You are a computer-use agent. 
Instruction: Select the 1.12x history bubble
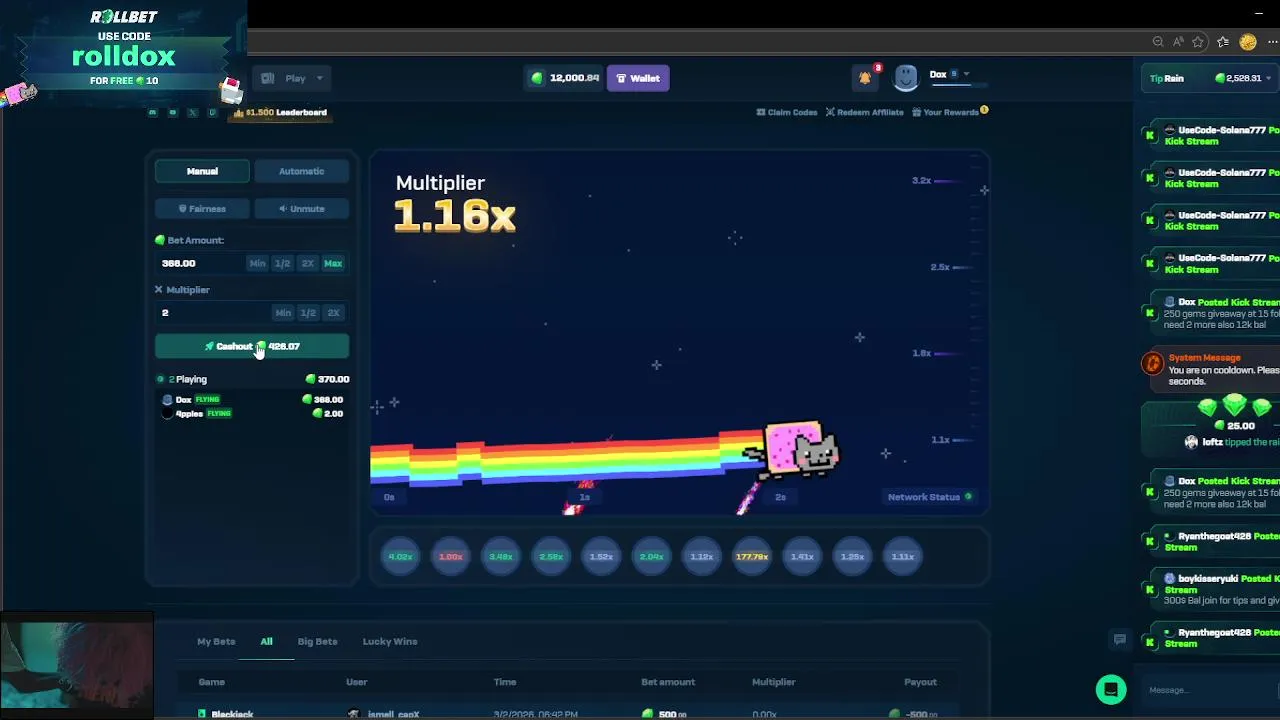(x=701, y=556)
